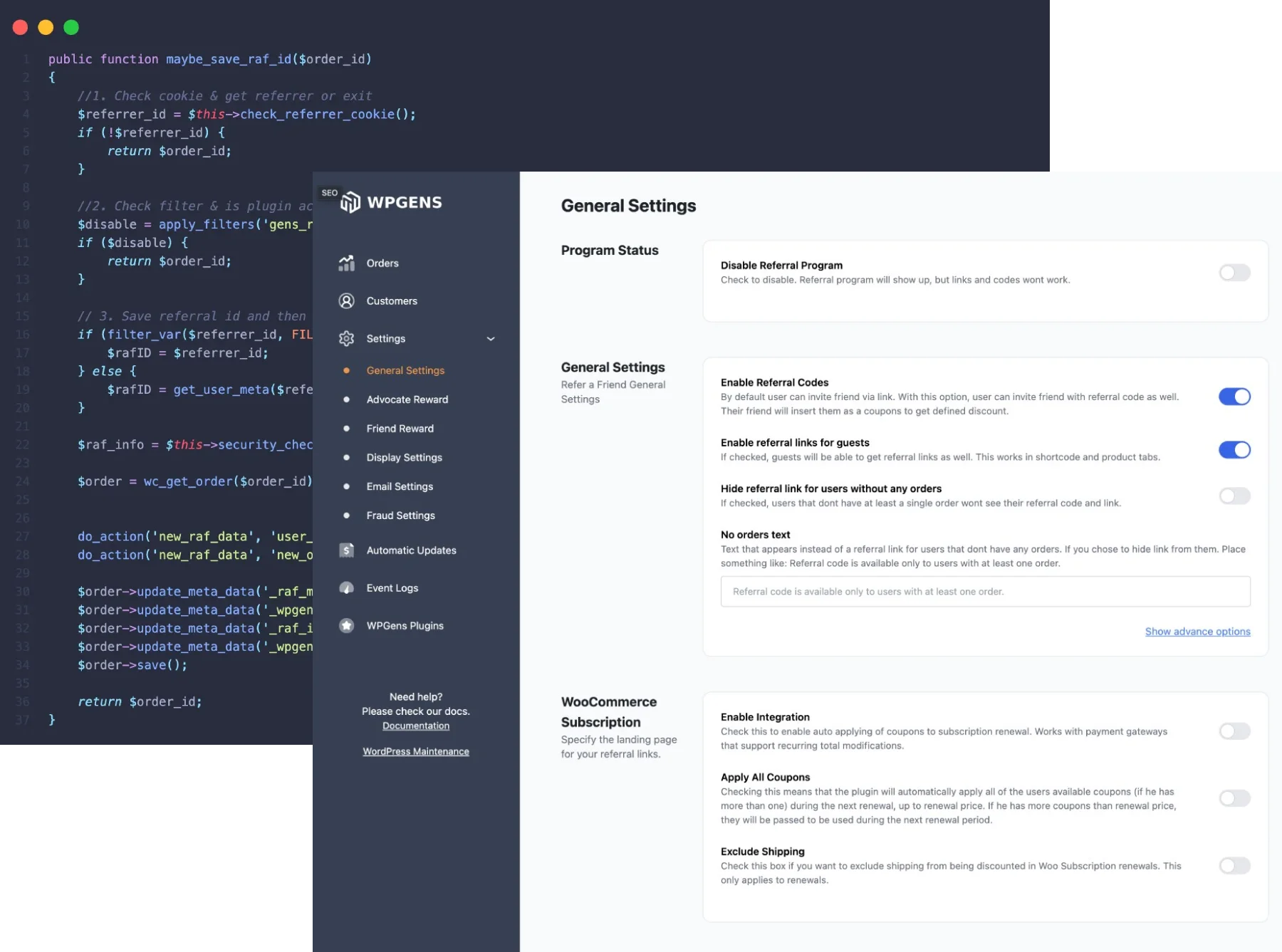Screen dimensions: 1282x952
Task: Click the Settings gear icon
Action: [x=347, y=338]
